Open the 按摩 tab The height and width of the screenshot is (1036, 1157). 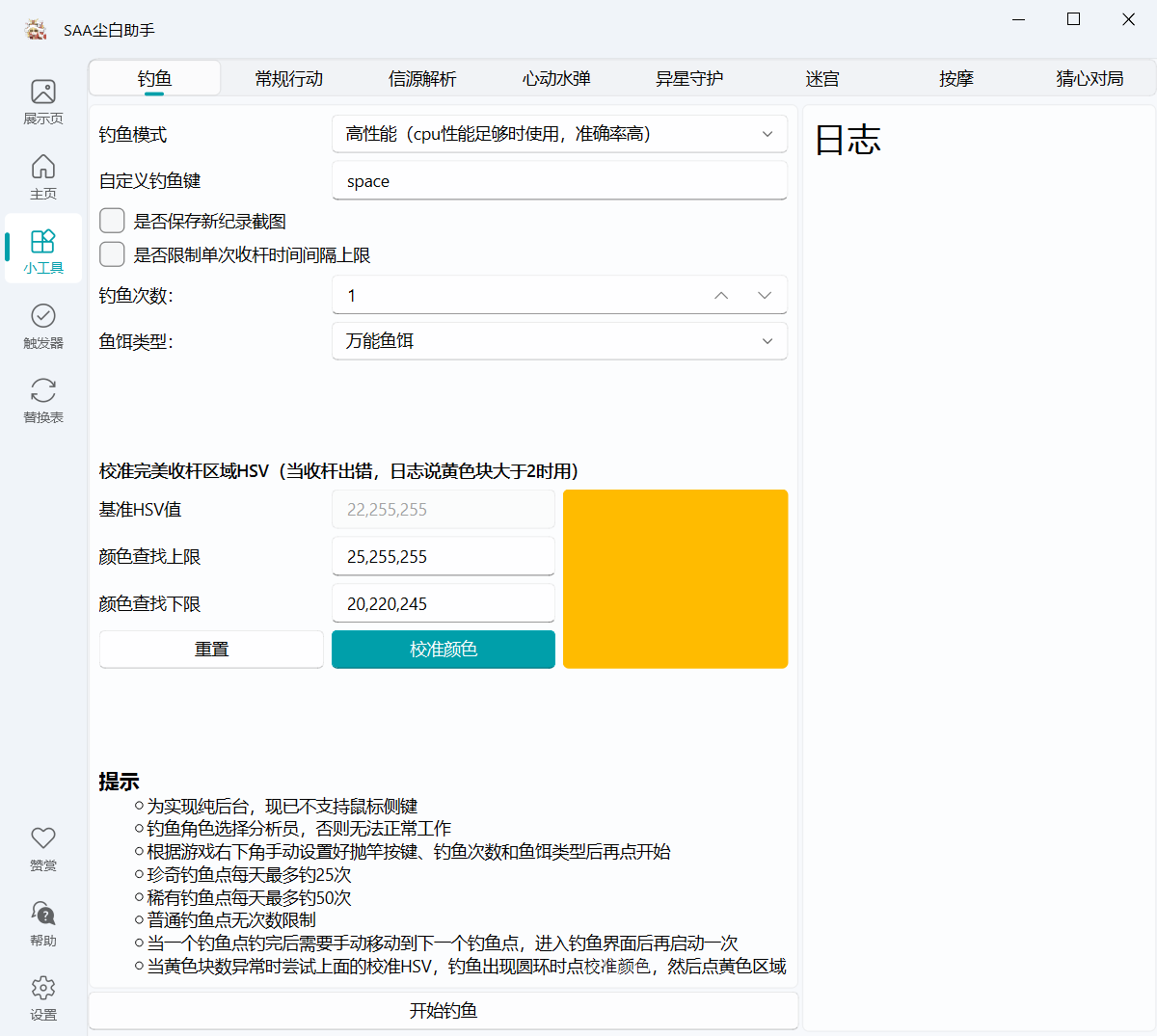pyautogui.click(x=956, y=78)
